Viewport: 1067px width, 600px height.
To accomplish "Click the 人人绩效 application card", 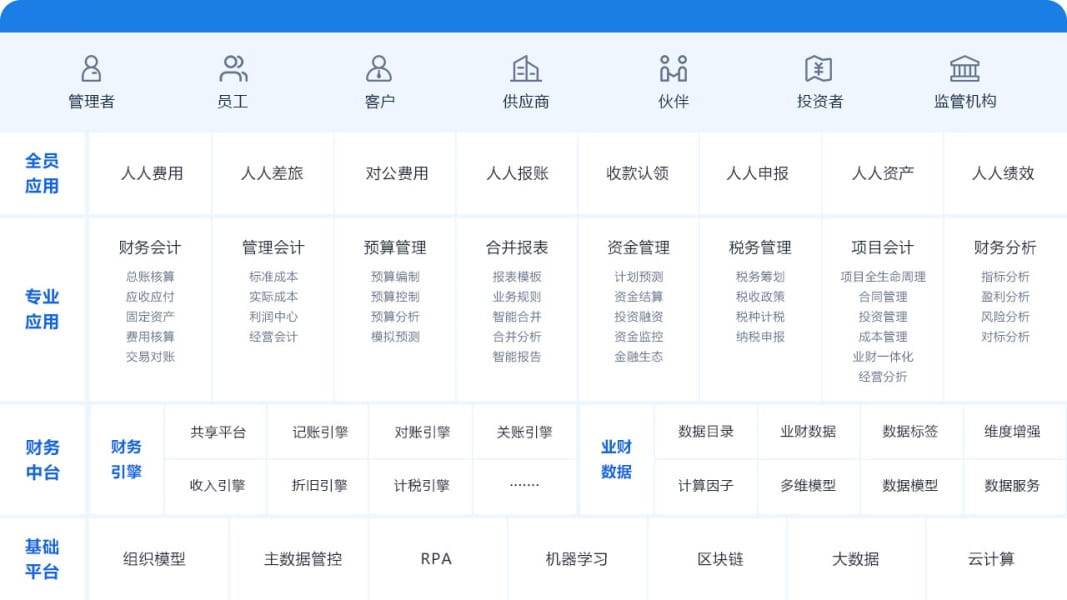I will point(1003,172).
